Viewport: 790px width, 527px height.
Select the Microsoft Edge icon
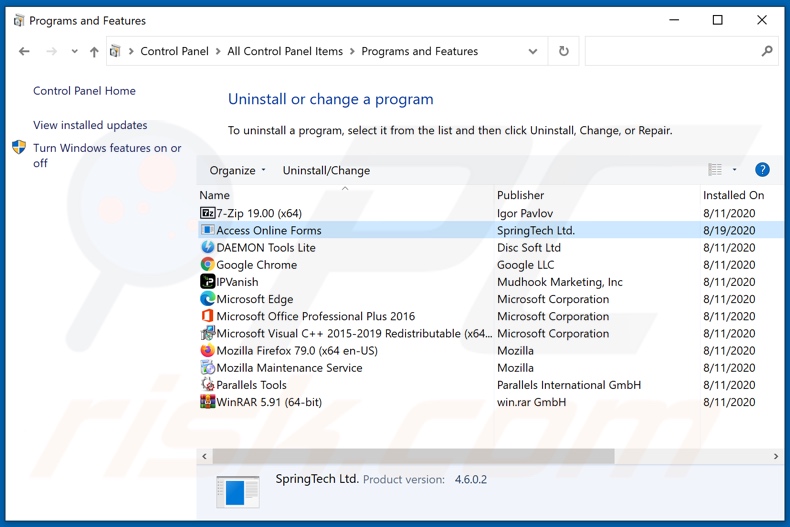pyautogui.click(x=208, y=299)
